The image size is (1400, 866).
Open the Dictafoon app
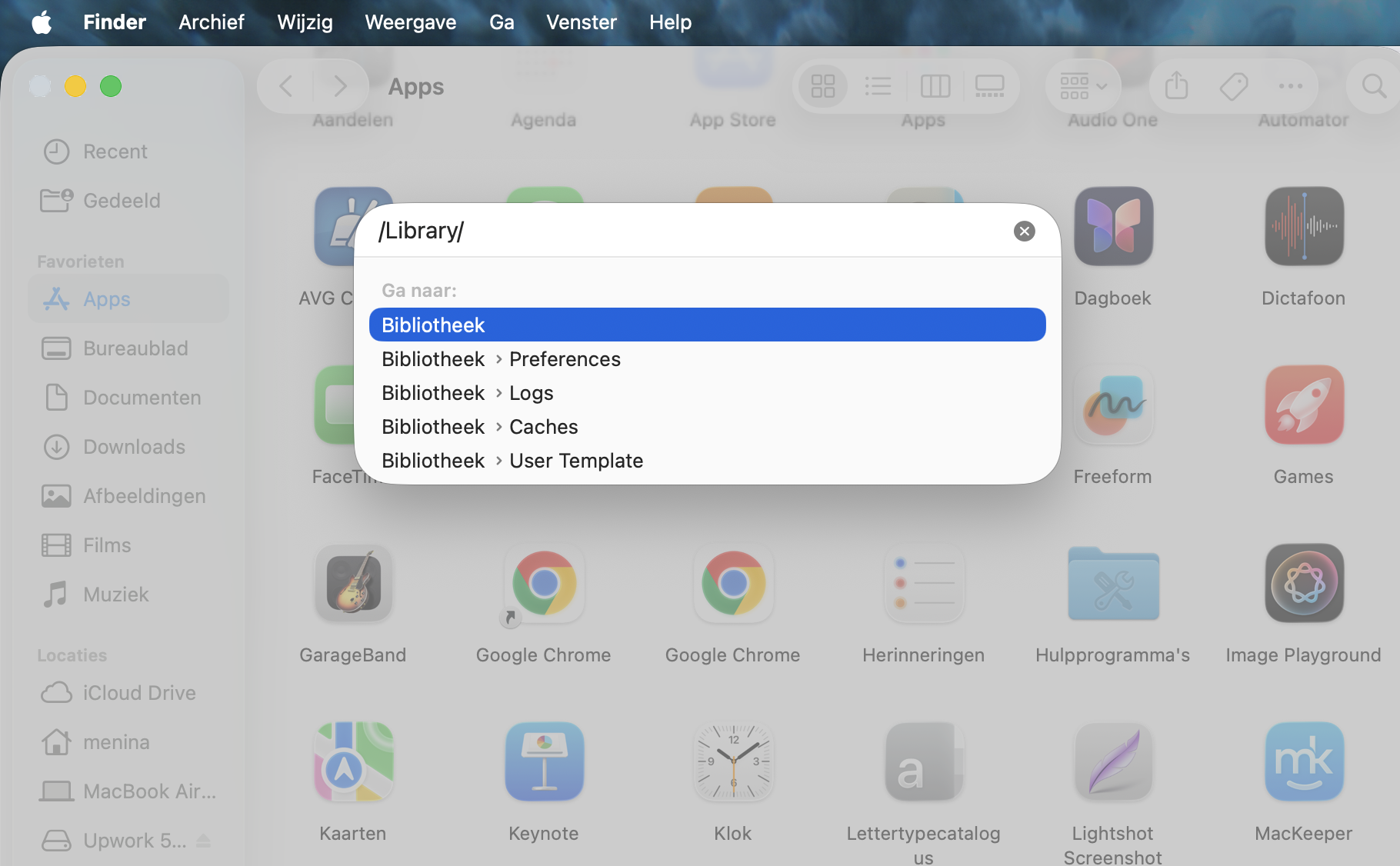point(1303,226)
